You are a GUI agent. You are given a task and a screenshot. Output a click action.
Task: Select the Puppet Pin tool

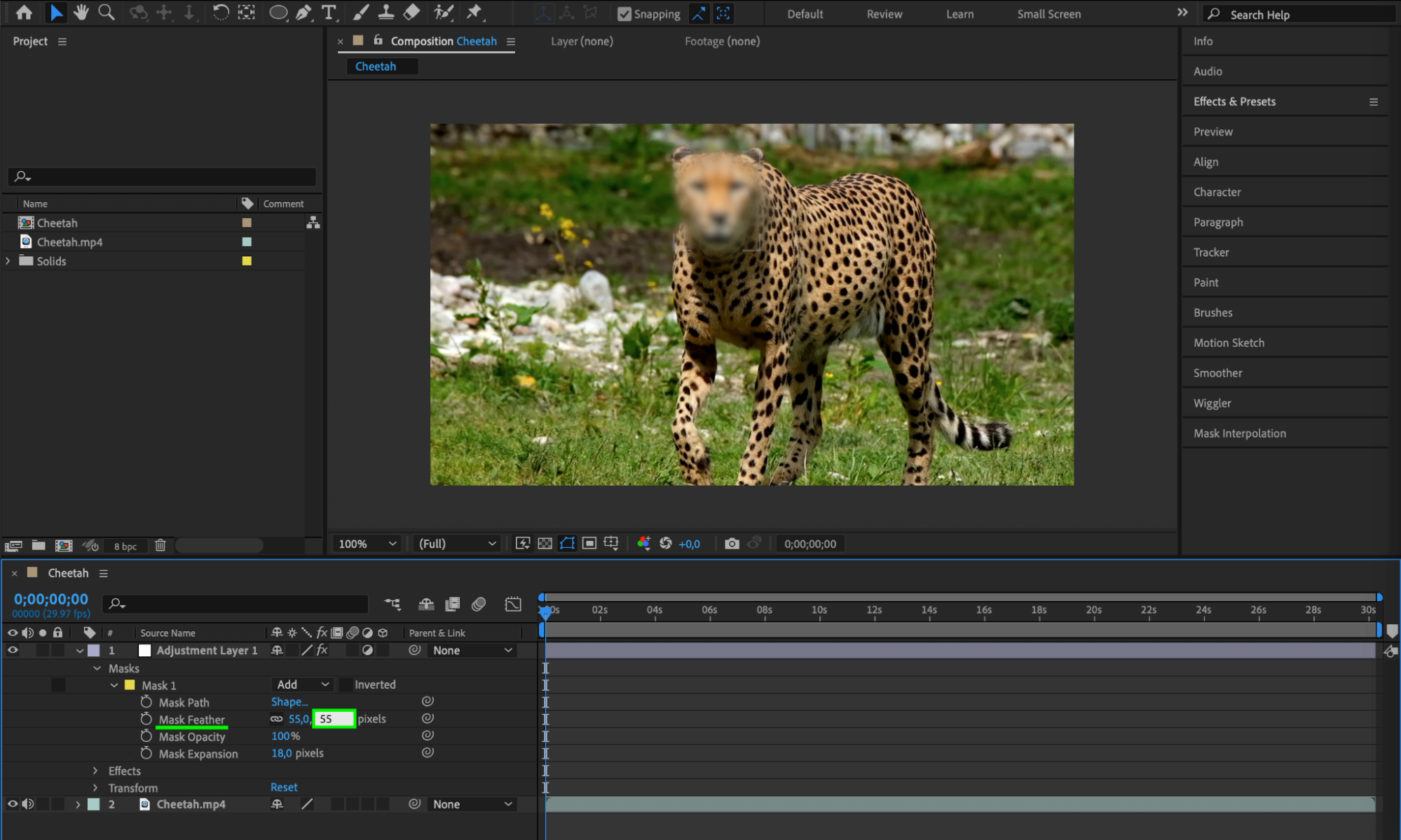click(x=474, y=12)
